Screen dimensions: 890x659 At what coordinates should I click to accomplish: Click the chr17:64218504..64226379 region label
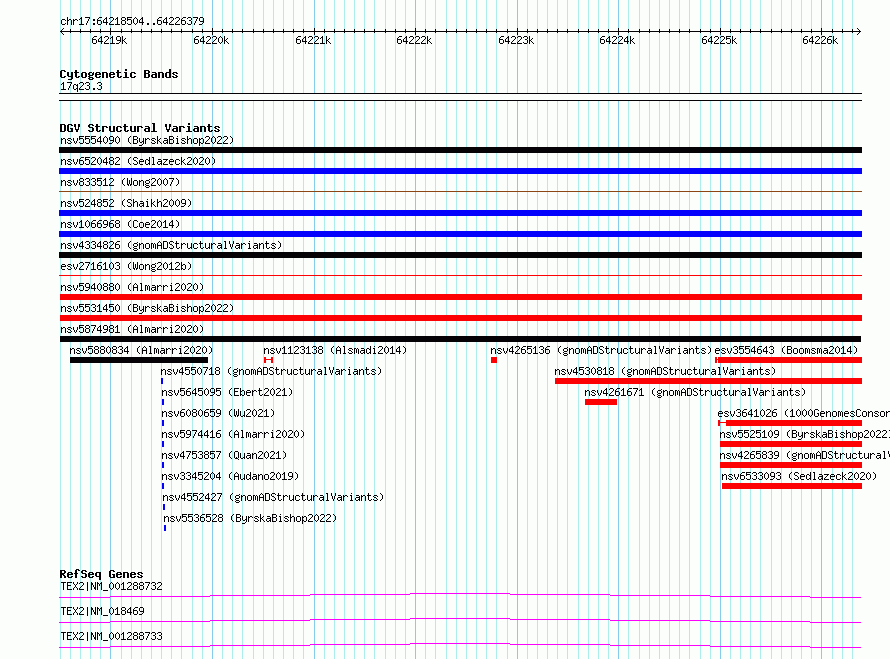[x=132, y=22]
